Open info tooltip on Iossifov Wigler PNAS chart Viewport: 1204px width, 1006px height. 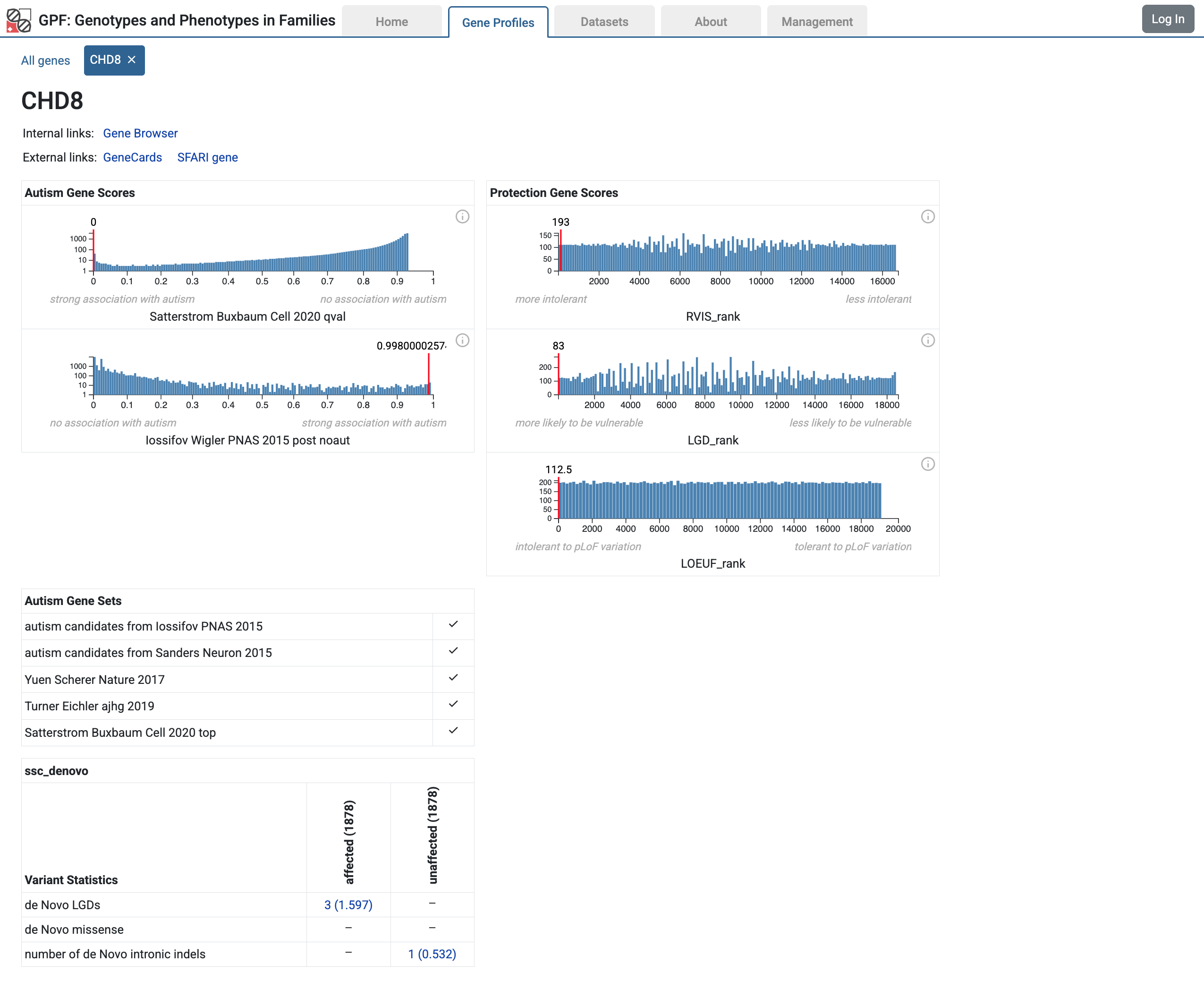pos(462,341)
